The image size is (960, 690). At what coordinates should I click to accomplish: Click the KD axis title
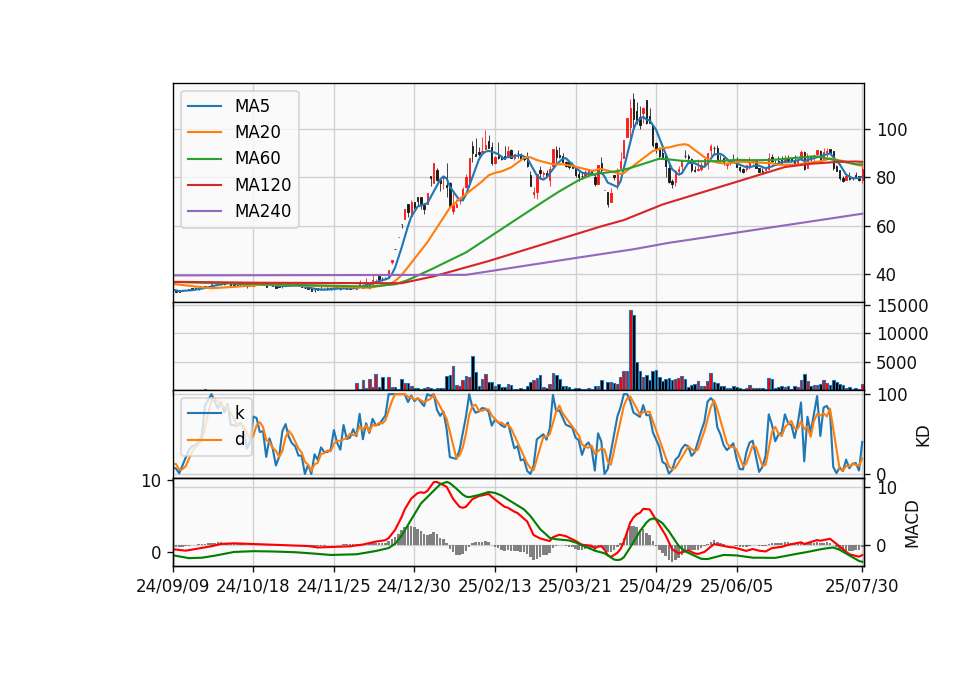point(923,437)
